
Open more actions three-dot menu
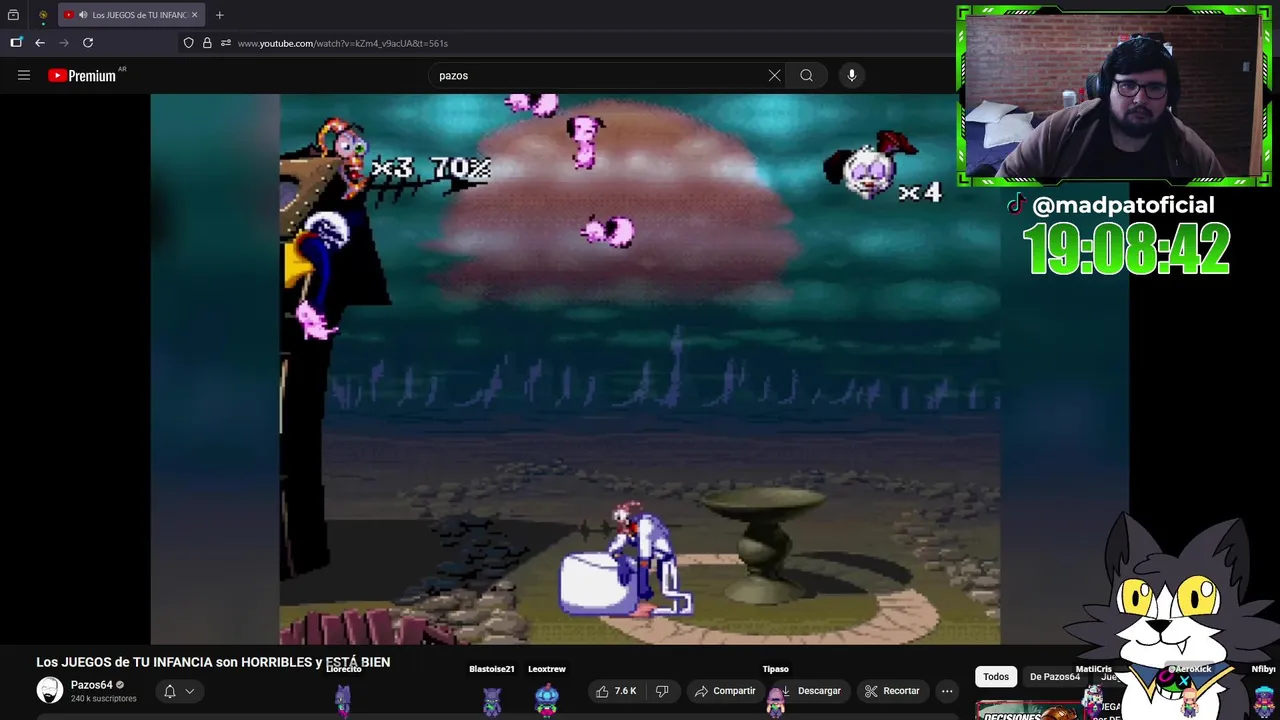[x=947, y=691]
